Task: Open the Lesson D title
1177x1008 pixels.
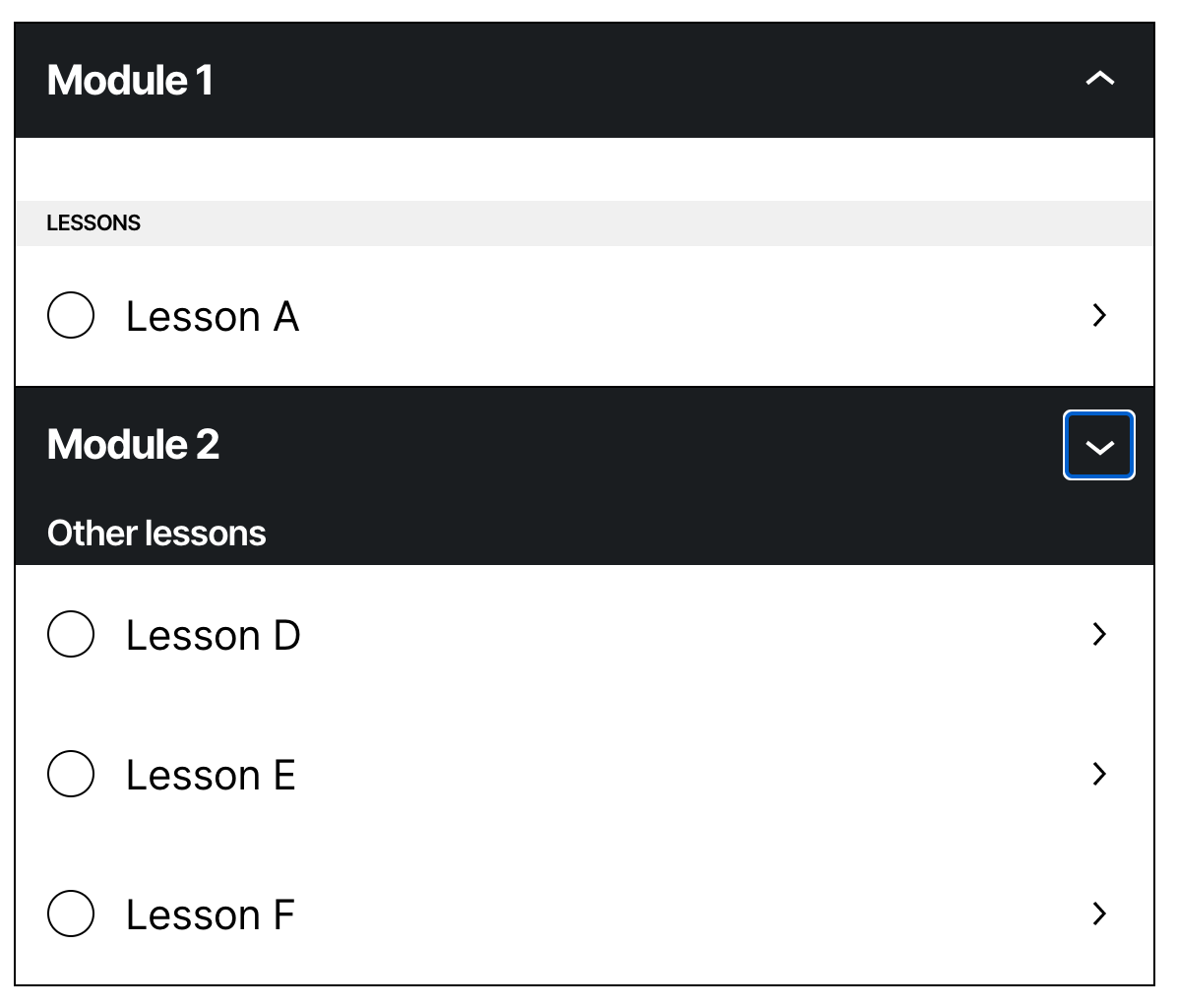Action: 214,636
